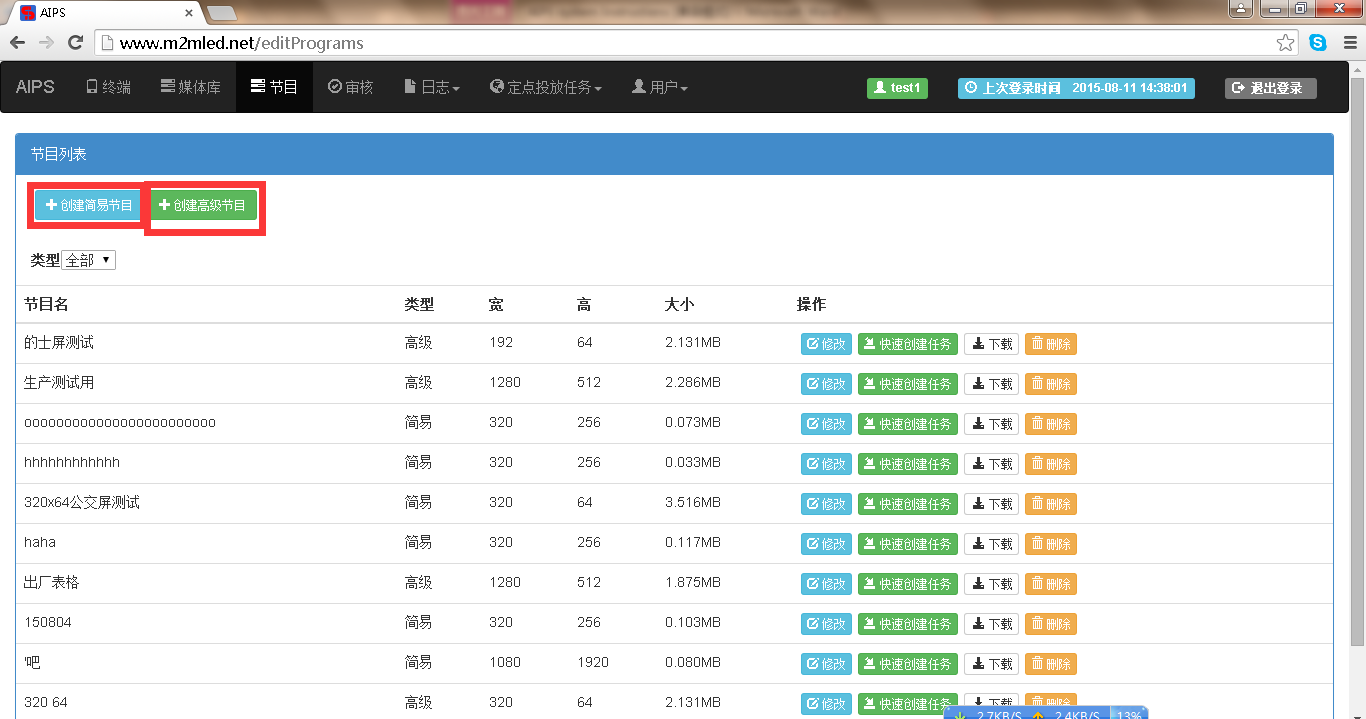
Task: Select the 节目 nav item
Action: [x=274, y=87]
